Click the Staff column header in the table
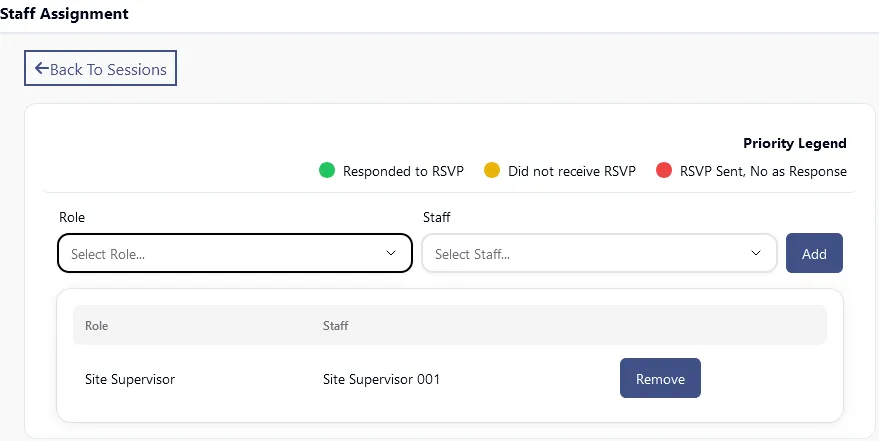This screenshot has width=879, height=441. click(x=335, y=325)
